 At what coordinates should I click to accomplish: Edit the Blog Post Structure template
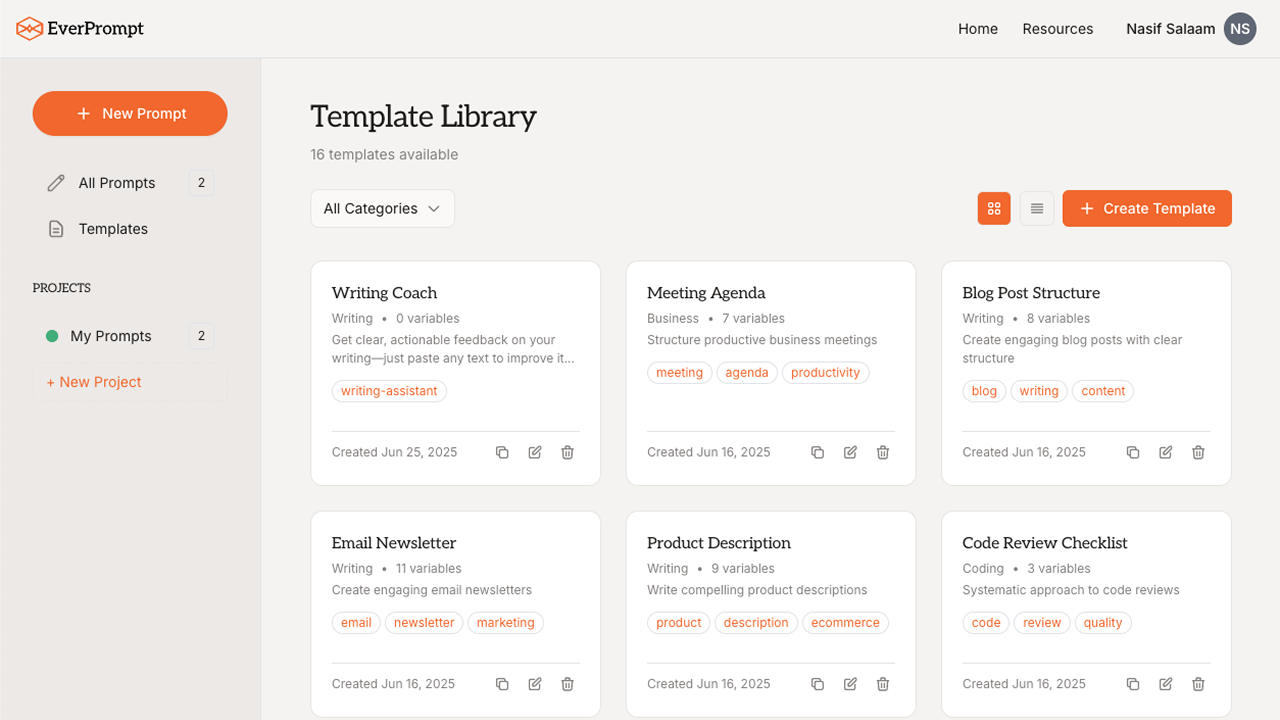1165,452
